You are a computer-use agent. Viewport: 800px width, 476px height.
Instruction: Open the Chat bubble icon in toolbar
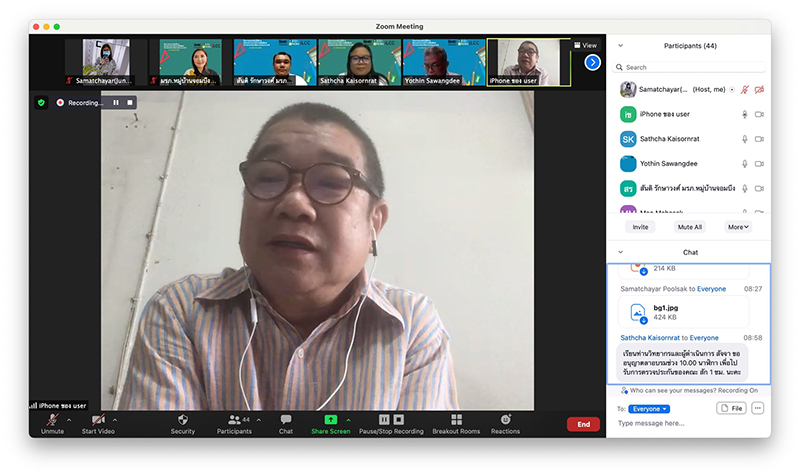(x=286, y=419)
